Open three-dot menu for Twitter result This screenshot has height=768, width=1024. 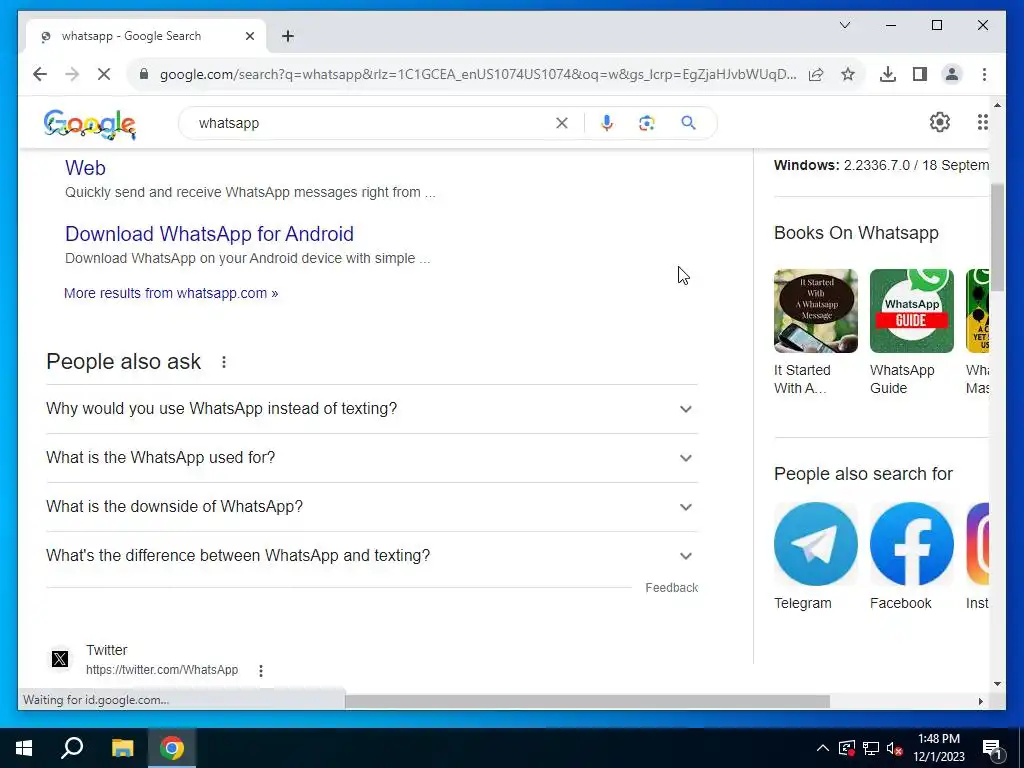click(261, 671)
